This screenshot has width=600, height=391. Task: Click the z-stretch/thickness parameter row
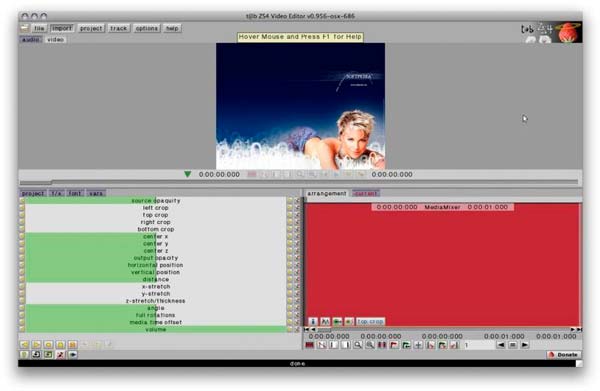pos(156,301)
